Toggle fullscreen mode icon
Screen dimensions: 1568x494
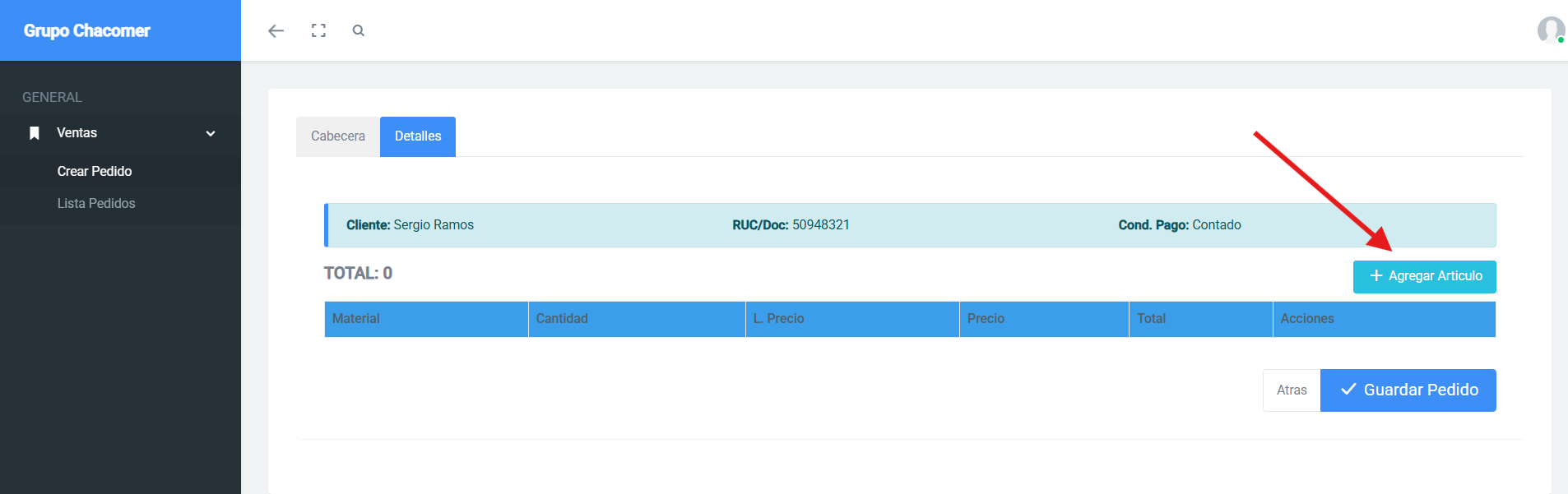[318, 30]
